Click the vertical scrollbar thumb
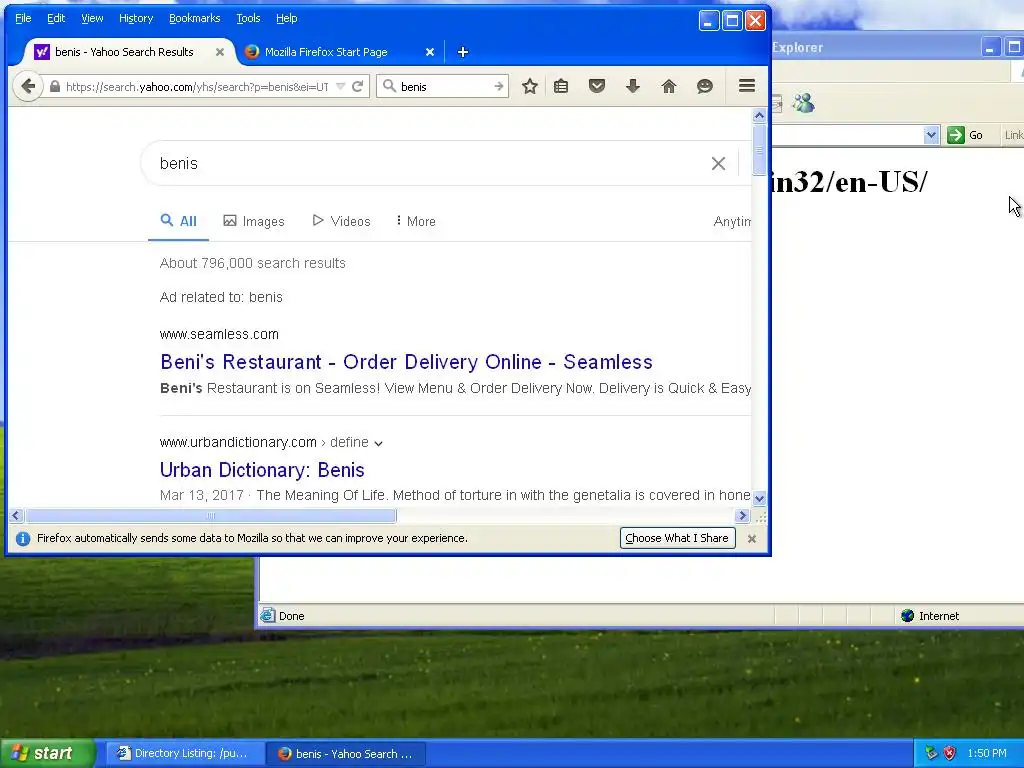Screen dimensions: 1024x768 pyautogui.click(x=759, y=150)
